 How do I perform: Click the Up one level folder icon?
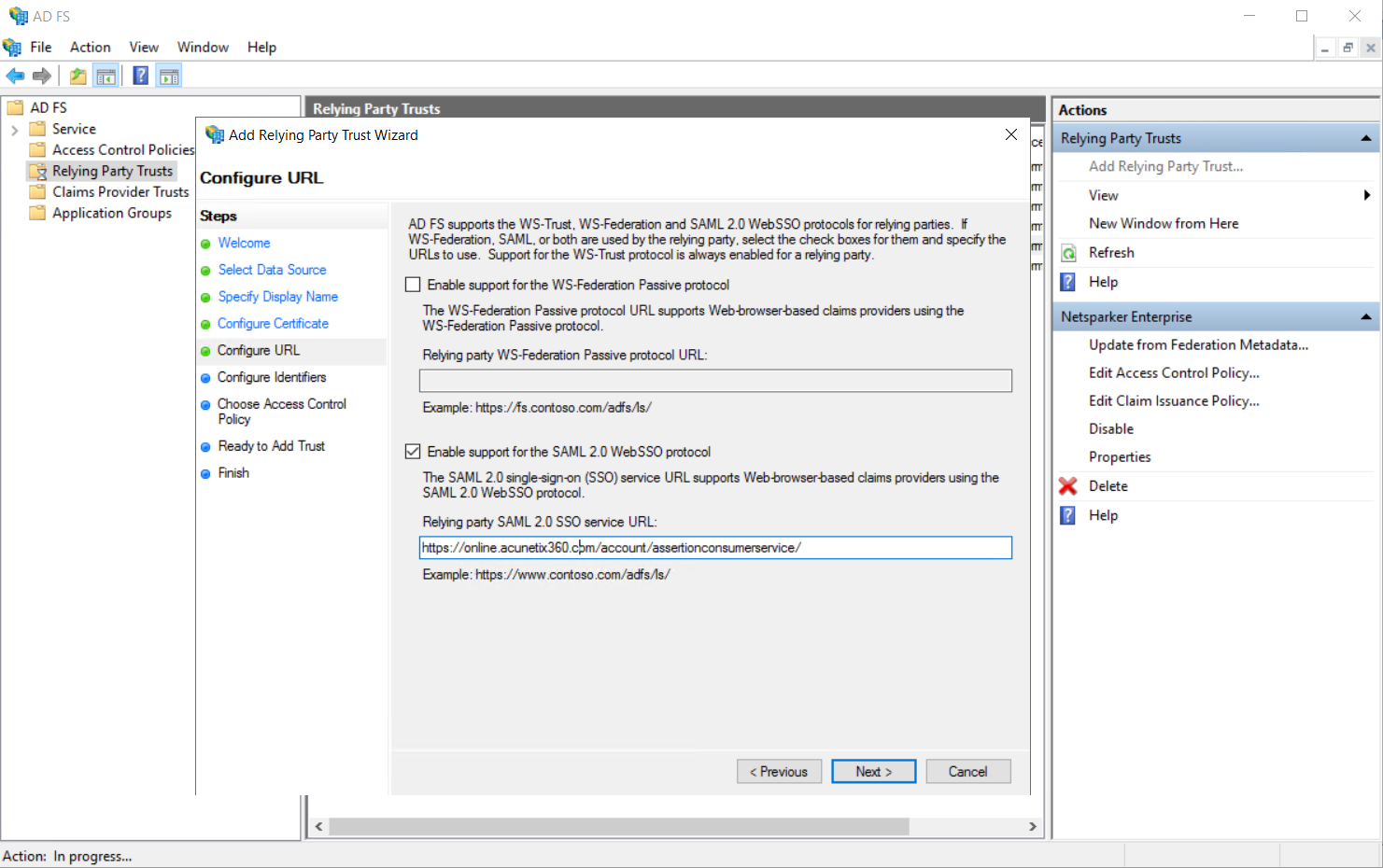coord(78,77)
